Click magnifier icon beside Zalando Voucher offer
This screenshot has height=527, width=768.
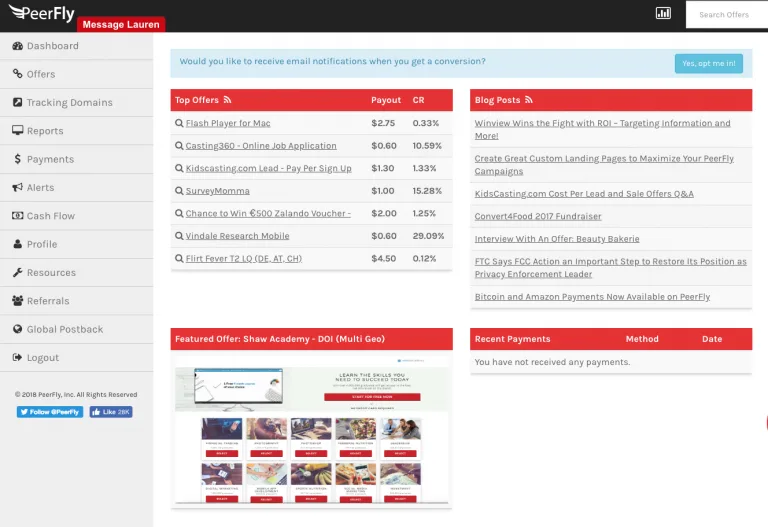pos(179,214)
